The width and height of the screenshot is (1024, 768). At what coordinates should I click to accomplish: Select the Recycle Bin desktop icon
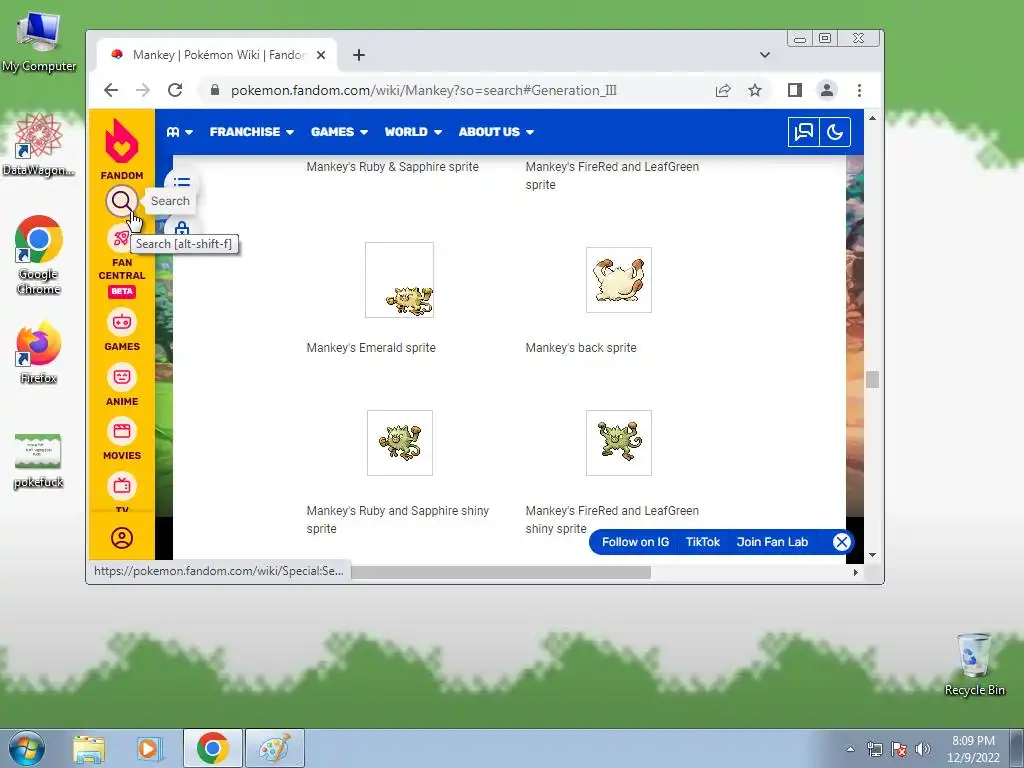click(974, 664)
